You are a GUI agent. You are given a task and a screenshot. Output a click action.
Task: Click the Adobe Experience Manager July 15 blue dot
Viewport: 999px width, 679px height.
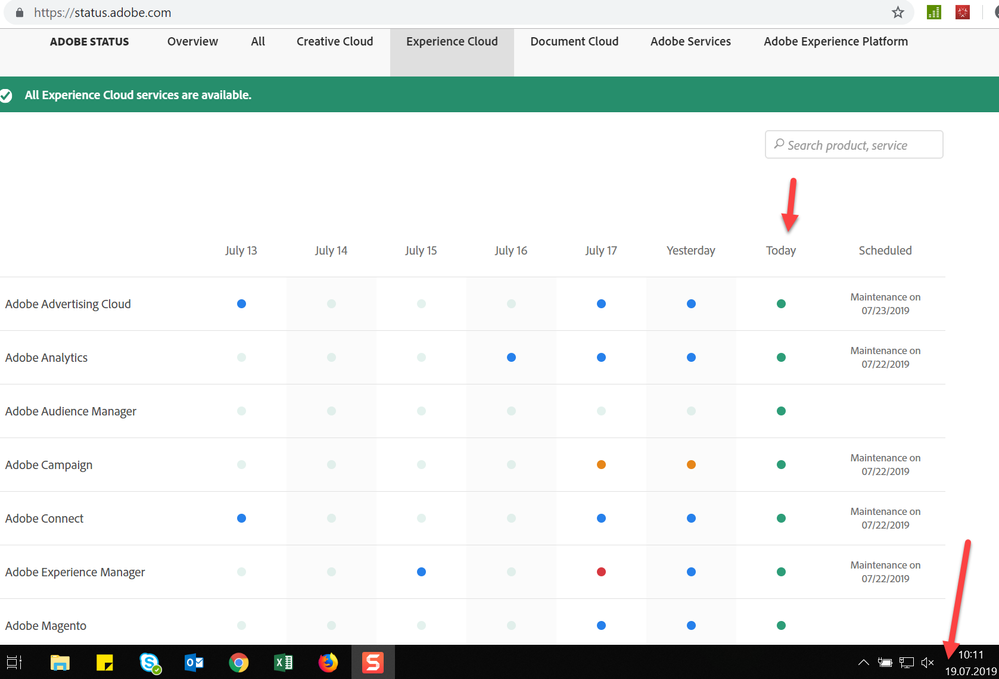(x=421, y=572)
